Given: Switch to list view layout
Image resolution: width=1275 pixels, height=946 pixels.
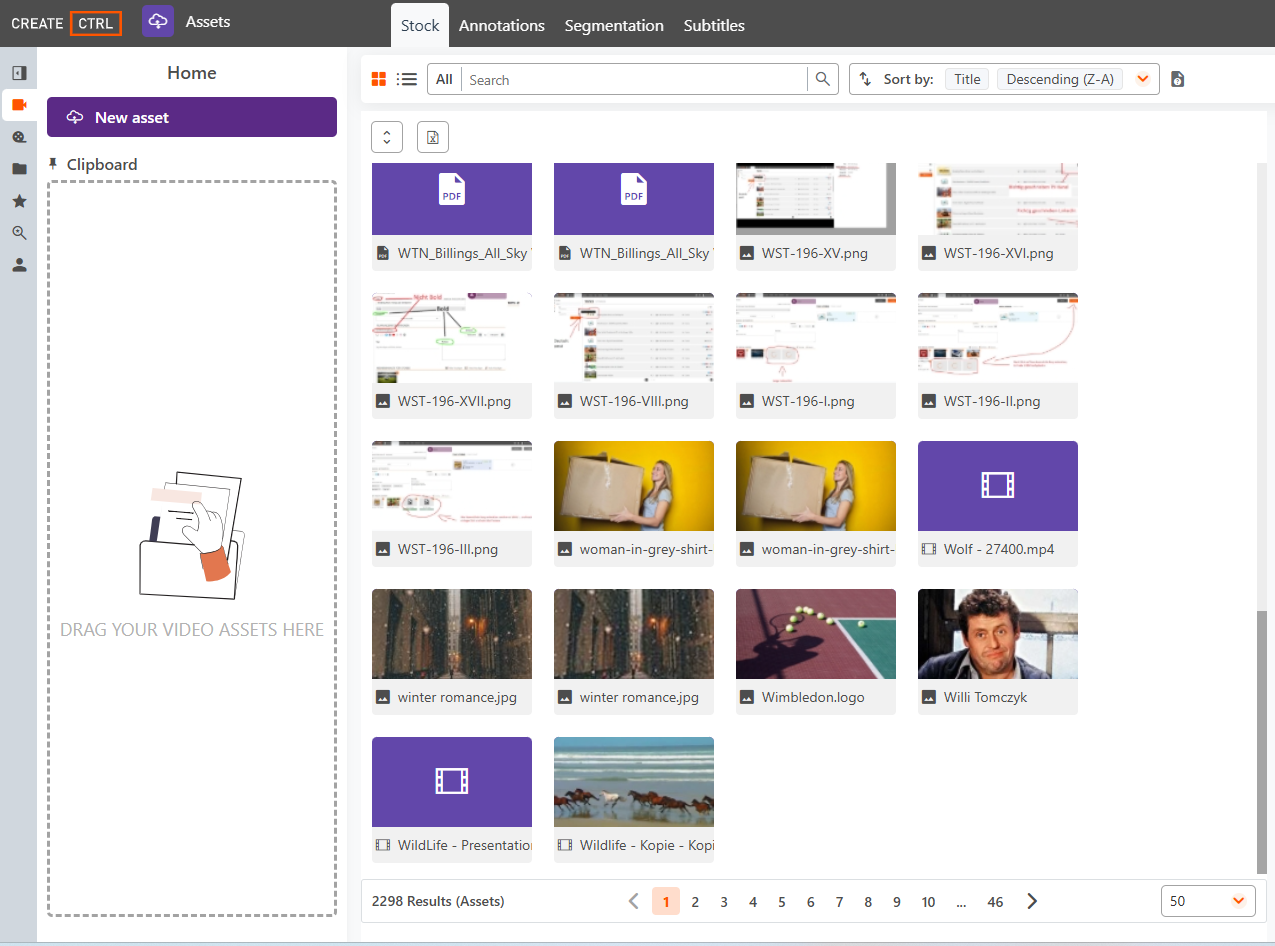Looking at the screenshot, I should [407, 79].
